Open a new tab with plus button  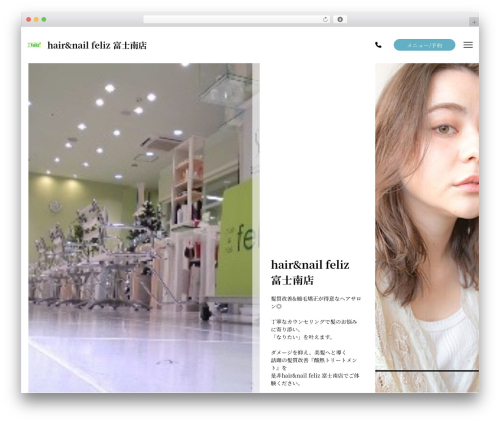click(474, 22)
